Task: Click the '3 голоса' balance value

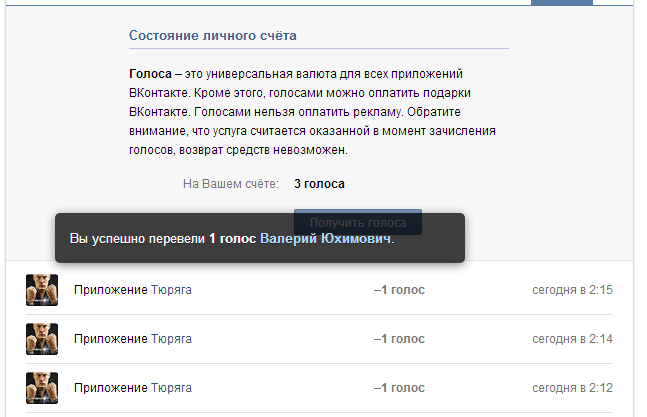Action: click(x=319, y=184)
